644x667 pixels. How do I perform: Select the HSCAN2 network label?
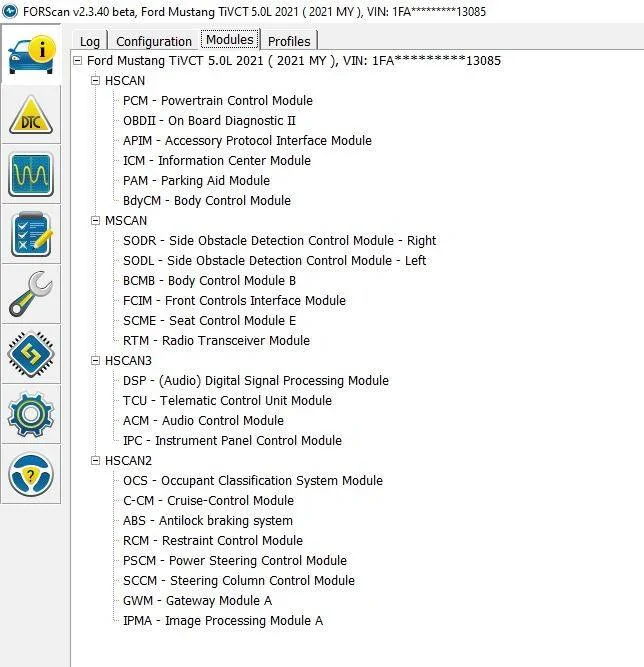pos(128,460)
